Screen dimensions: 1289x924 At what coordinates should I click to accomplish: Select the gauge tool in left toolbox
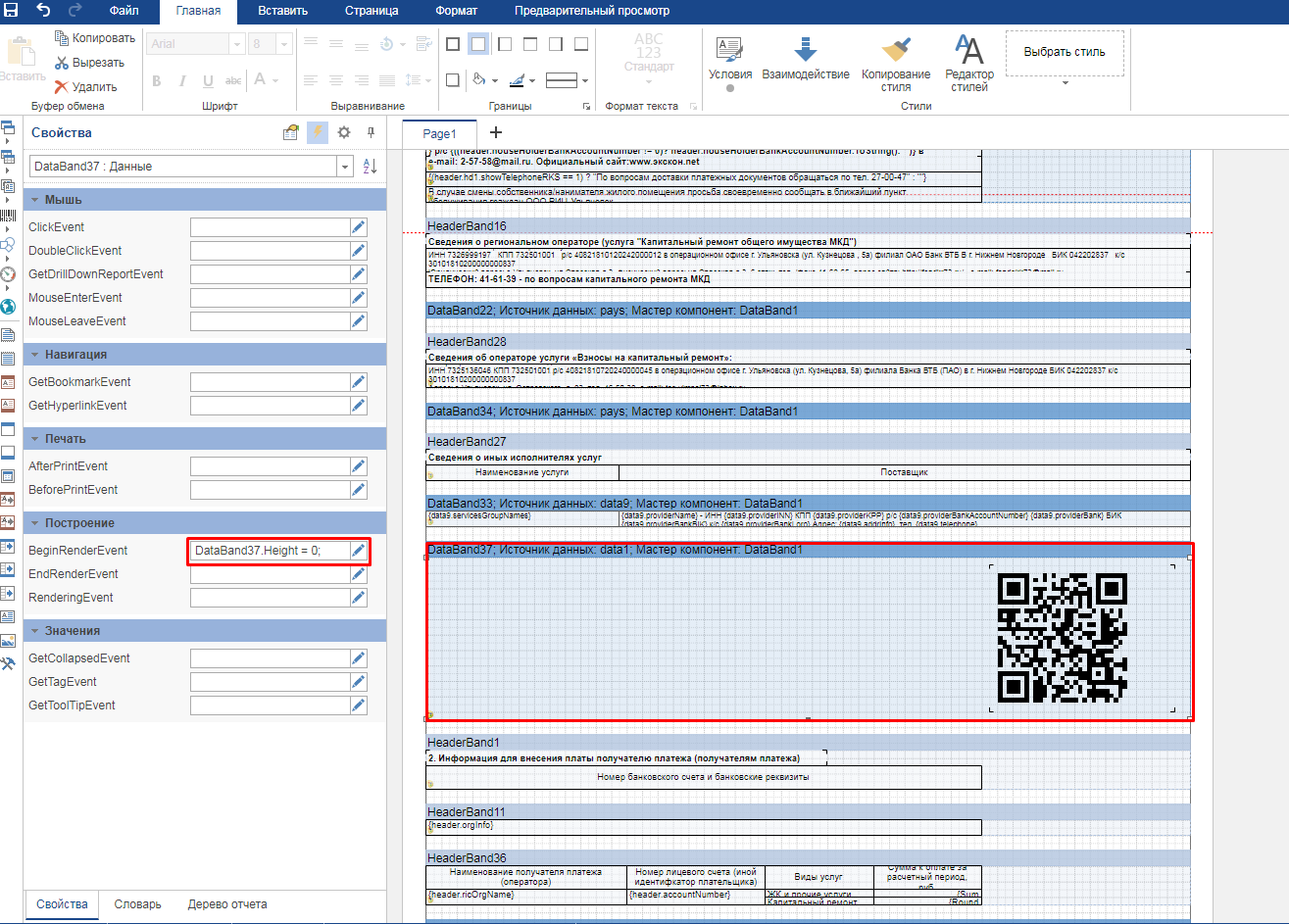pyautogui.click(x=8, y=274)
